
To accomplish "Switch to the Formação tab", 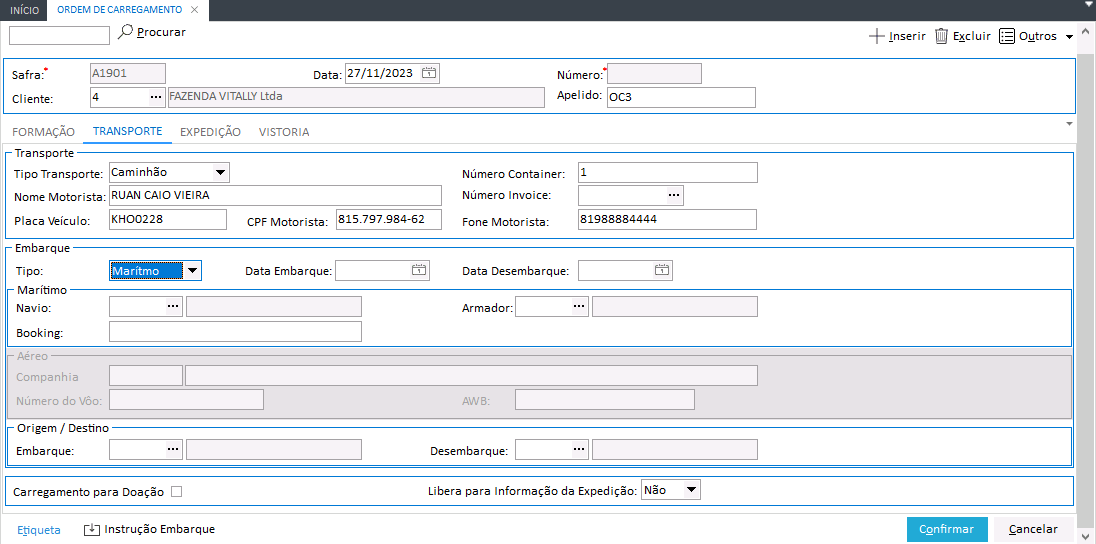I will click(43, 132).
